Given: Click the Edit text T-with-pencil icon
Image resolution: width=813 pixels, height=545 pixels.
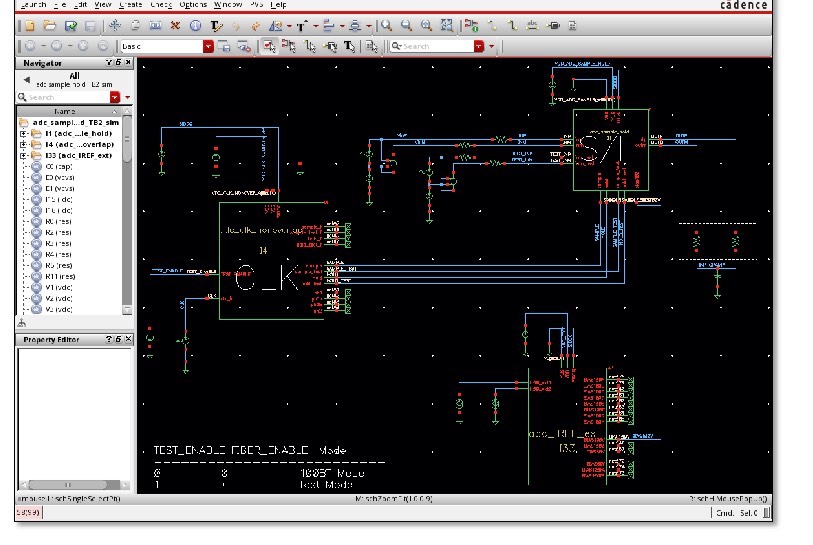Looking at the screenshot, I should (x=216, y=25).
